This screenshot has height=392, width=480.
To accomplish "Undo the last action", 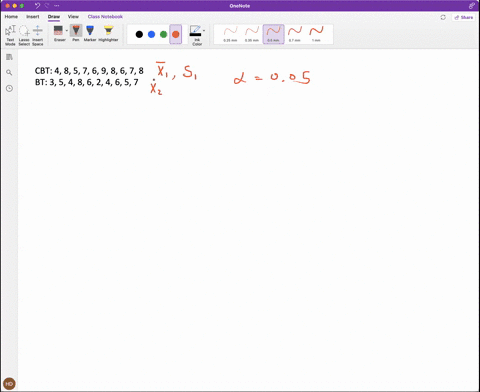I will [37, 6].
